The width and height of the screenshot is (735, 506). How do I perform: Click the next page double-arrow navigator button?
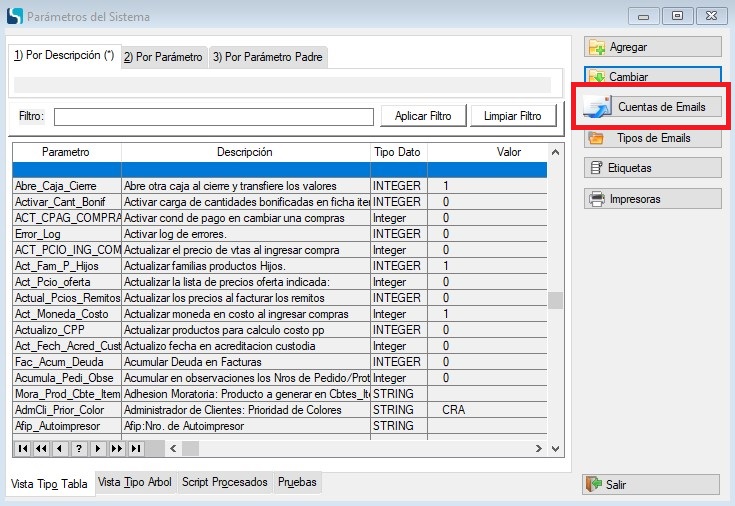pyautogui.click(x=117, y=448)
